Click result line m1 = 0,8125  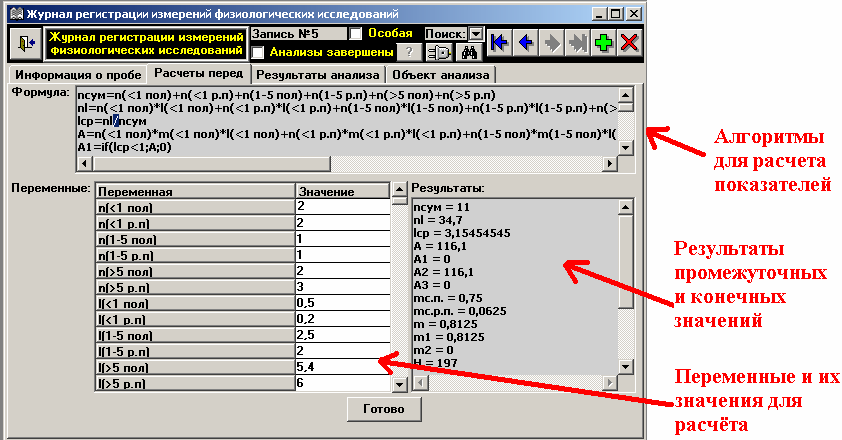coord(449,337)
